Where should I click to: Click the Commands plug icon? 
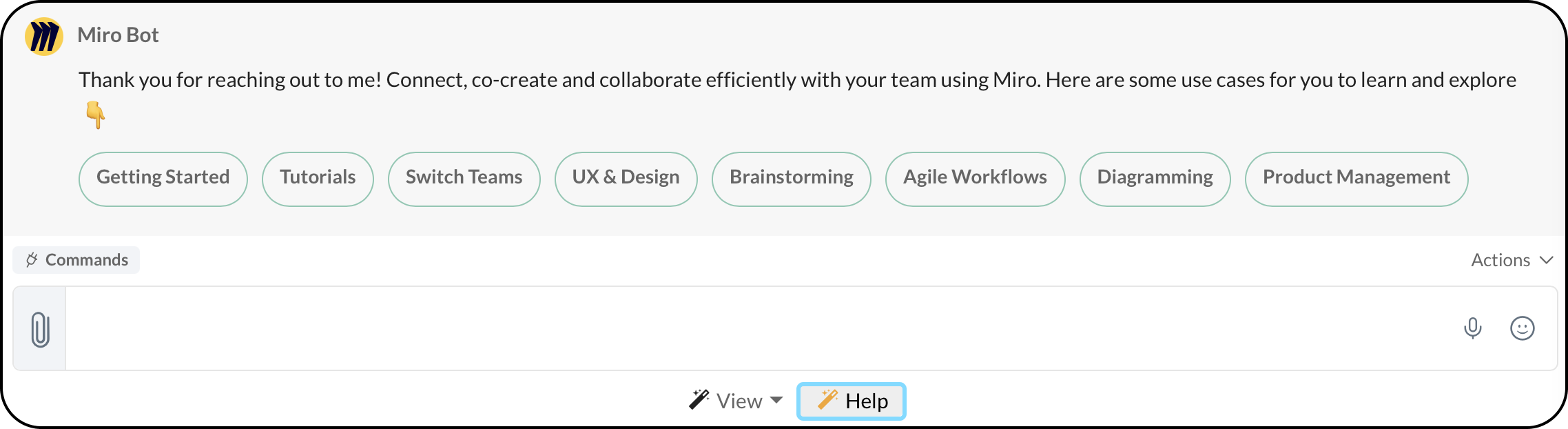point(32,260)
